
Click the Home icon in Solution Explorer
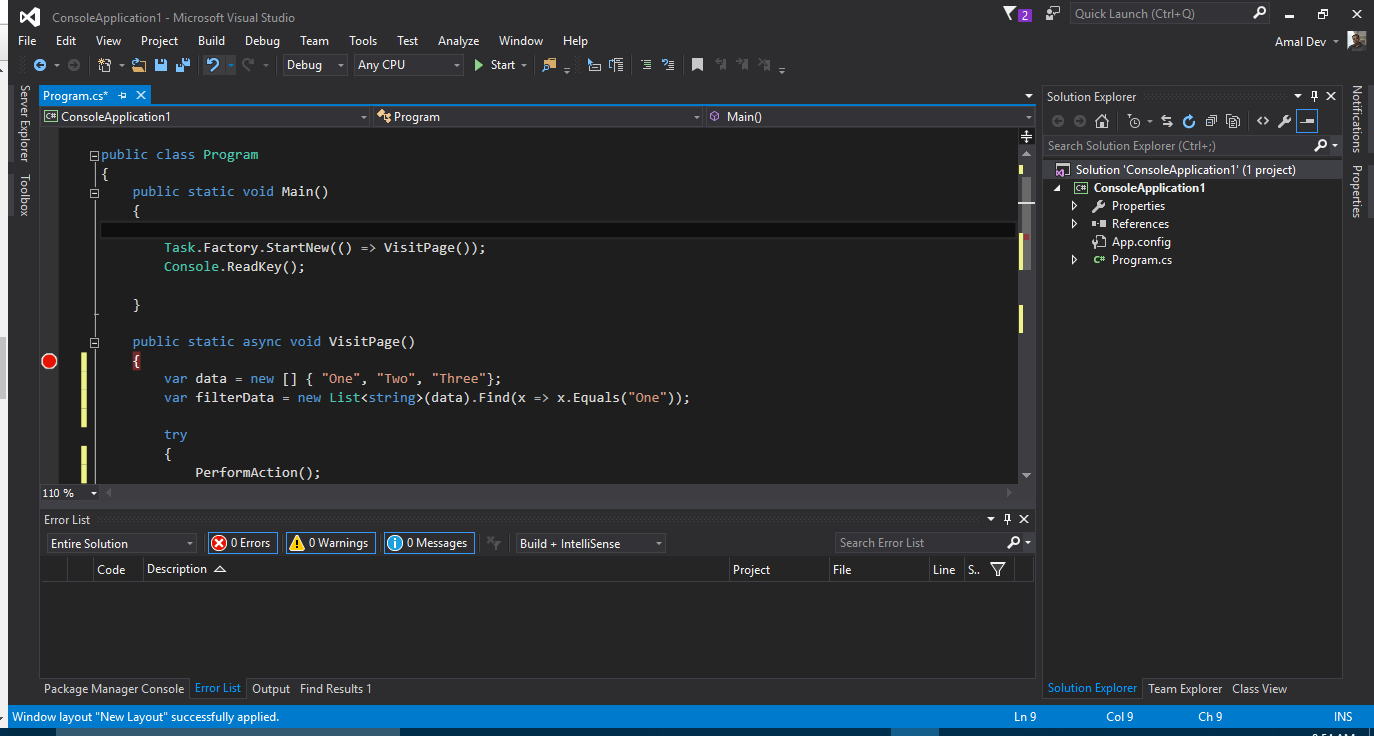click(x=1101, y=121)
